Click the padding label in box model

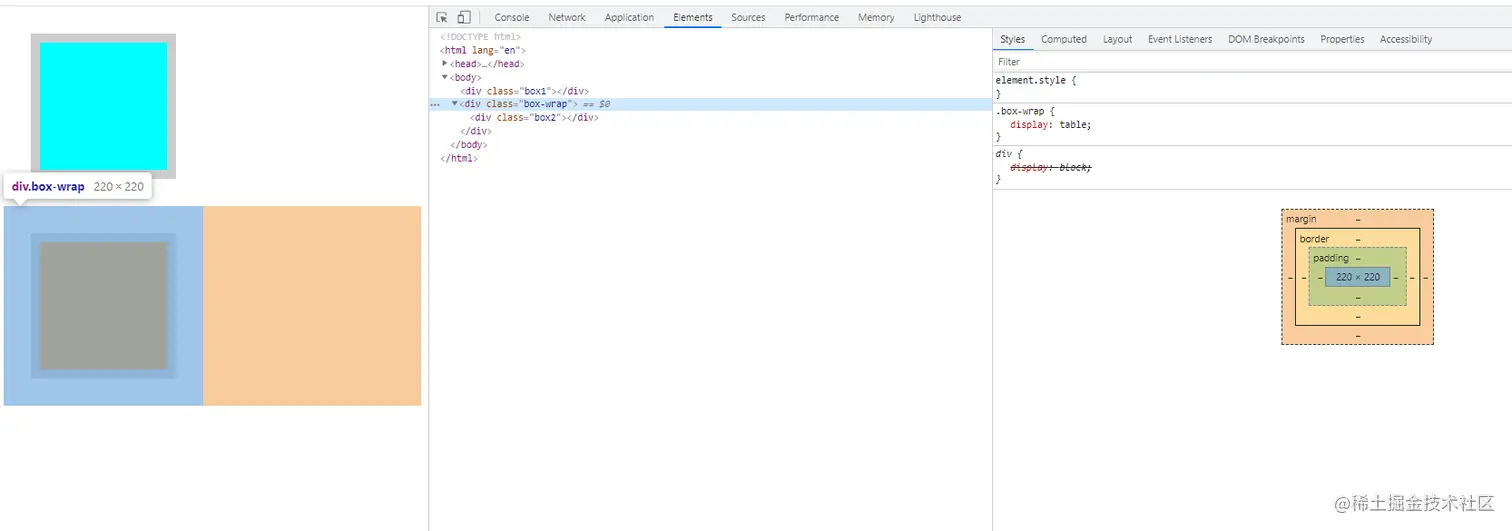[x=1331, y=258]
